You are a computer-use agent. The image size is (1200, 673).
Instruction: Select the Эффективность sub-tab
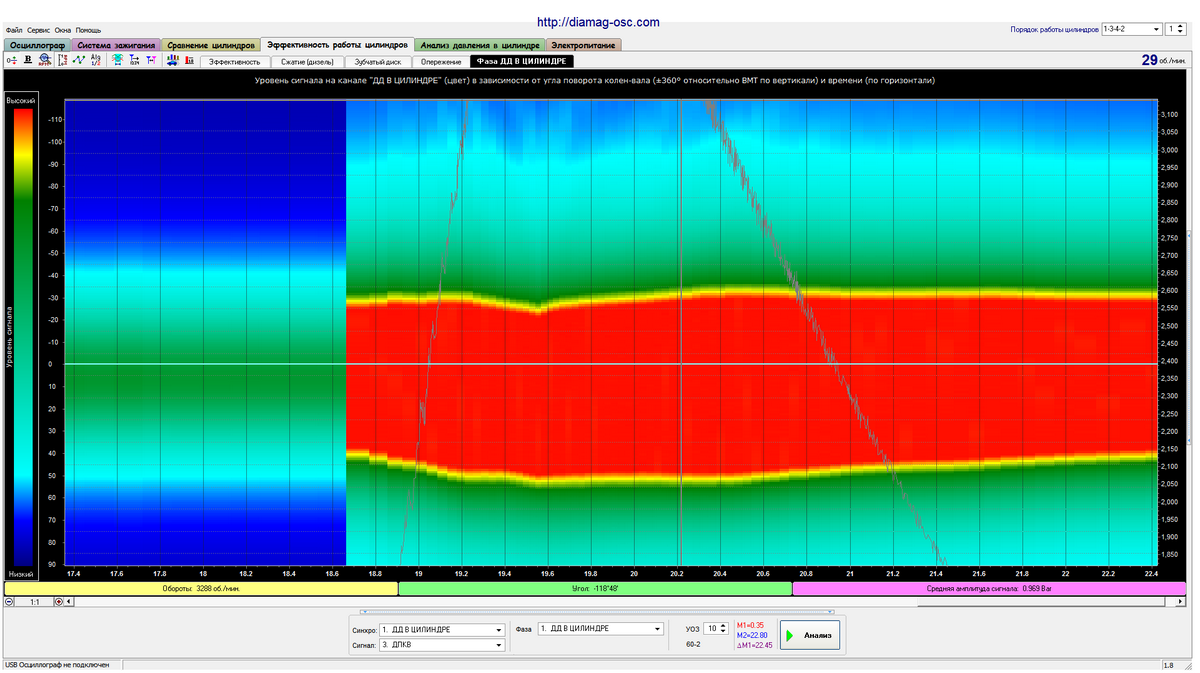(x=234, y=61)
